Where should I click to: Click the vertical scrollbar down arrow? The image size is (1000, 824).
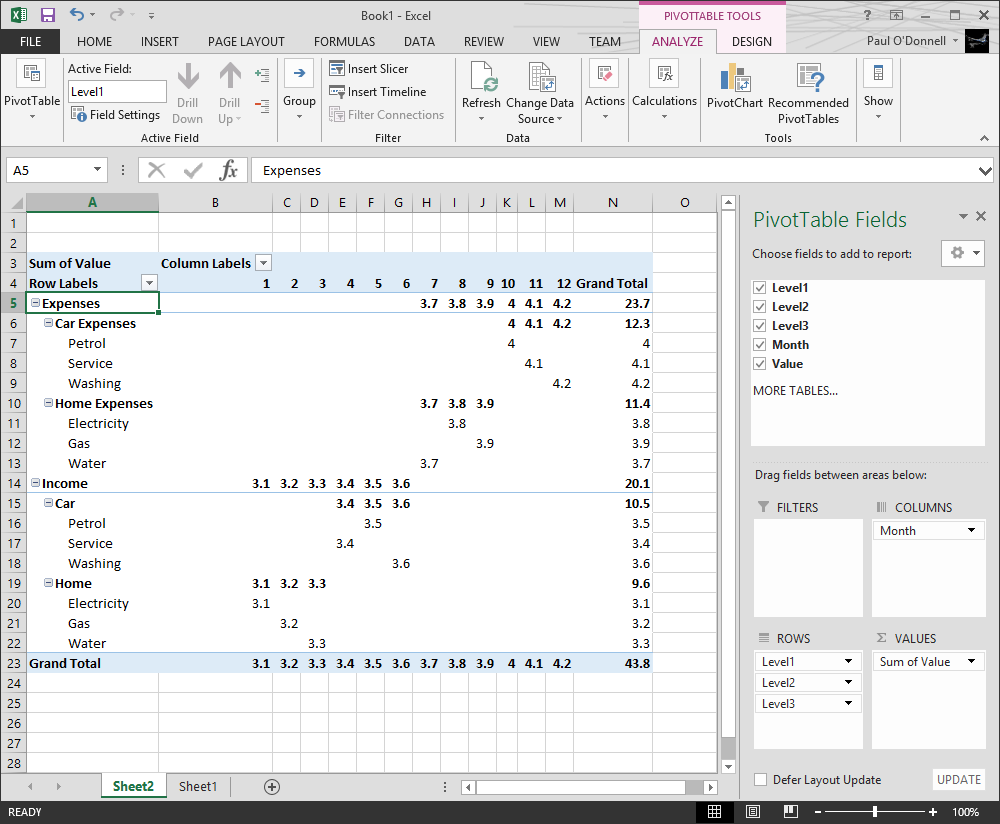(x=728, y=767)
